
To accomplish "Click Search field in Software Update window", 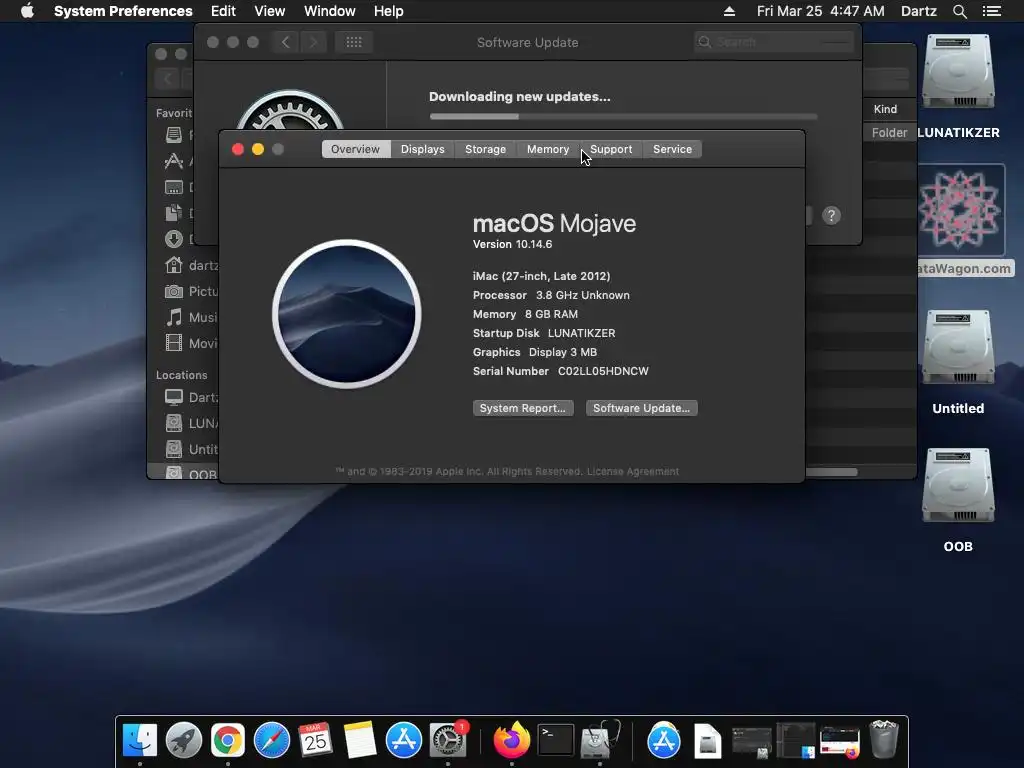I will pos(775,42).
